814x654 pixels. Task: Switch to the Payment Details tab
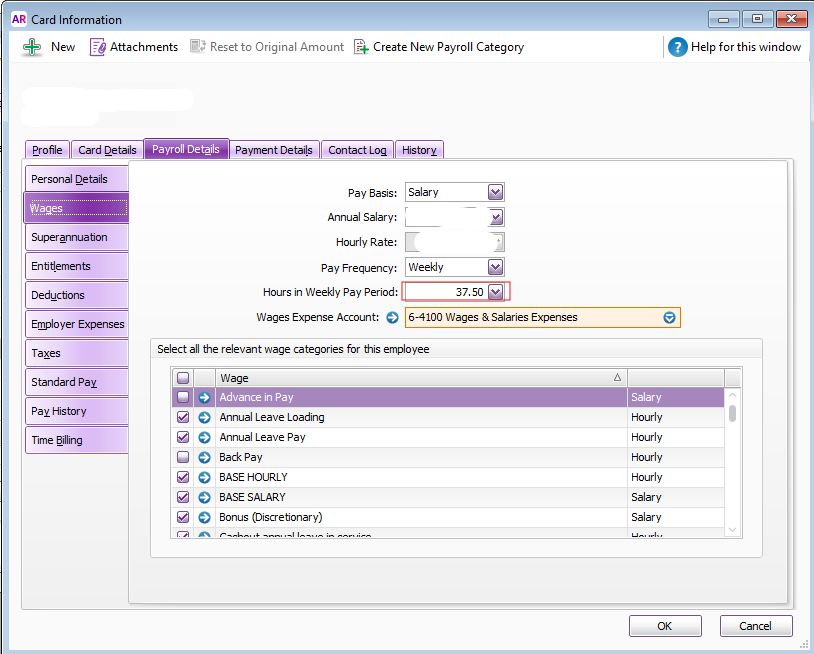click(274, 150)
